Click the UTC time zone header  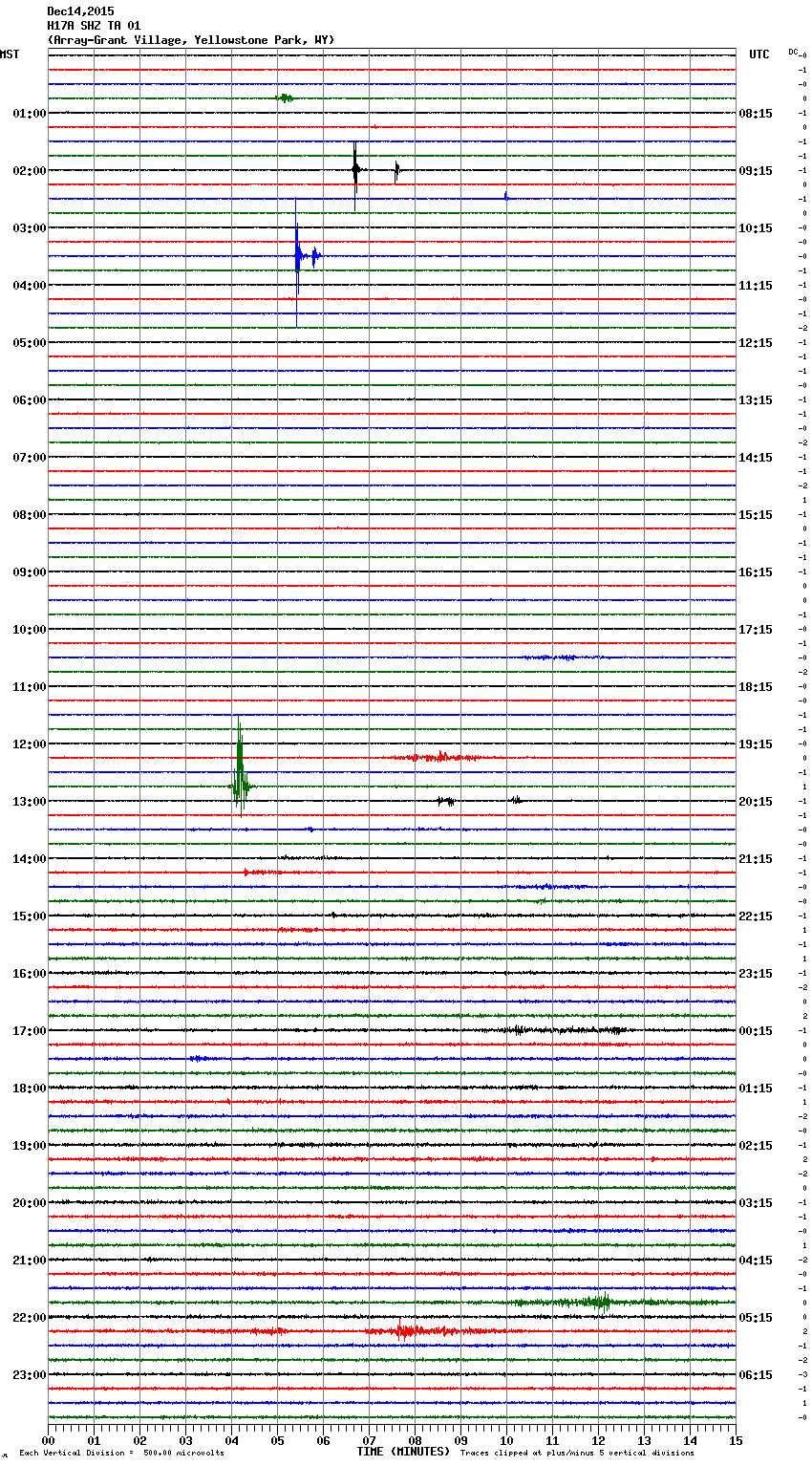pos(759,54)
